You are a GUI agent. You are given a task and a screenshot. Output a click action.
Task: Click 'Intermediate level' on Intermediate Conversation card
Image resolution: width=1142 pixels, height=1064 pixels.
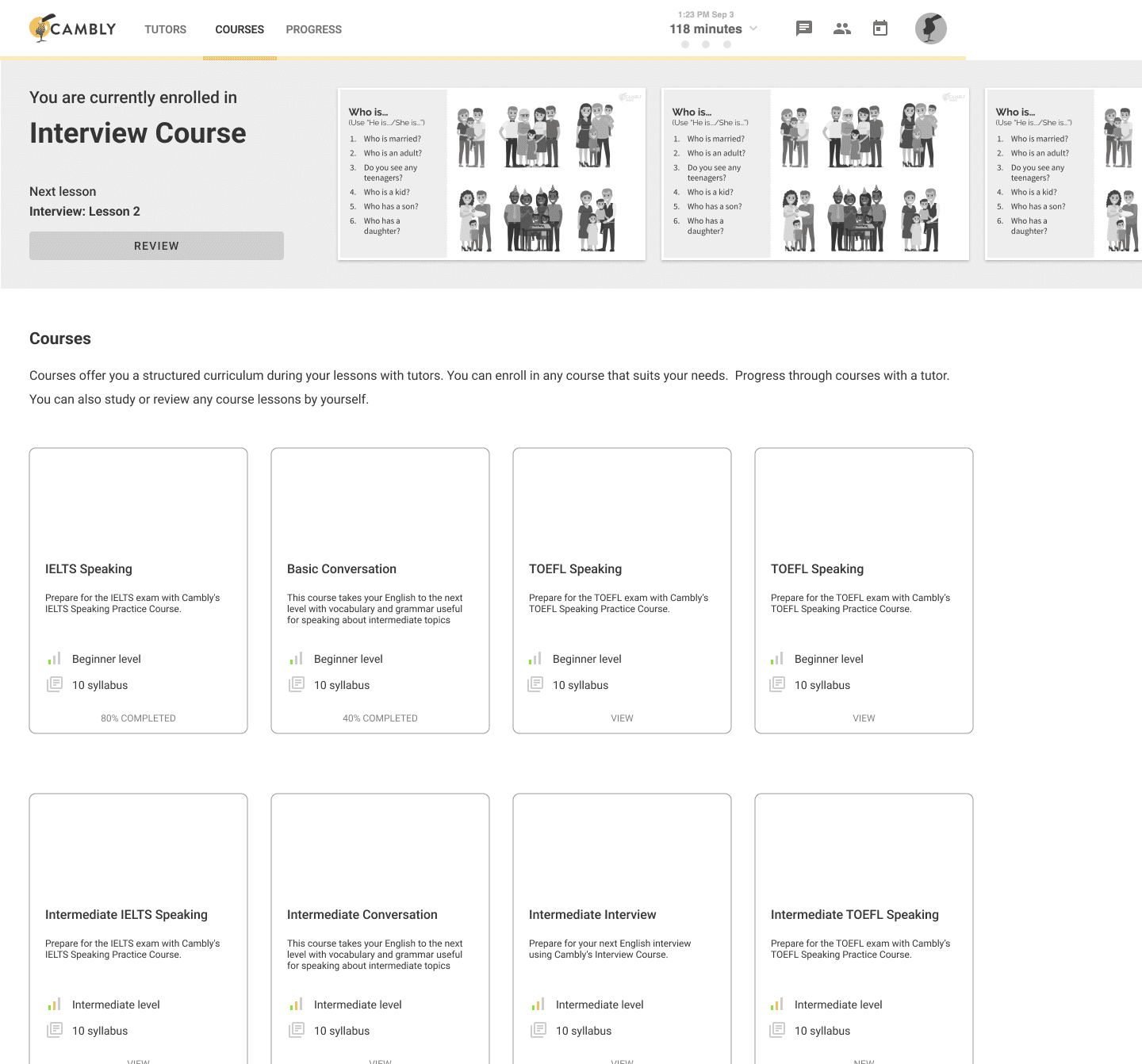(358, 1005)
